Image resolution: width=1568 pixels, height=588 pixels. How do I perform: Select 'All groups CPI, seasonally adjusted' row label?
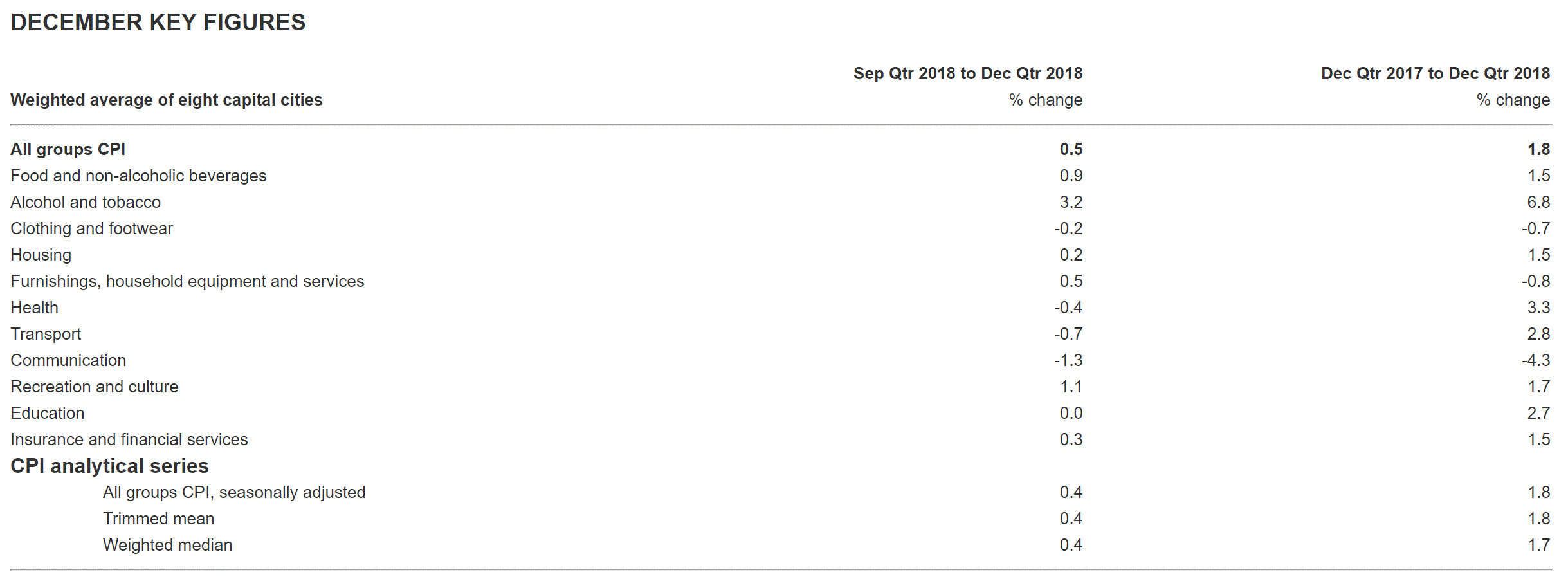click(233, 492)
